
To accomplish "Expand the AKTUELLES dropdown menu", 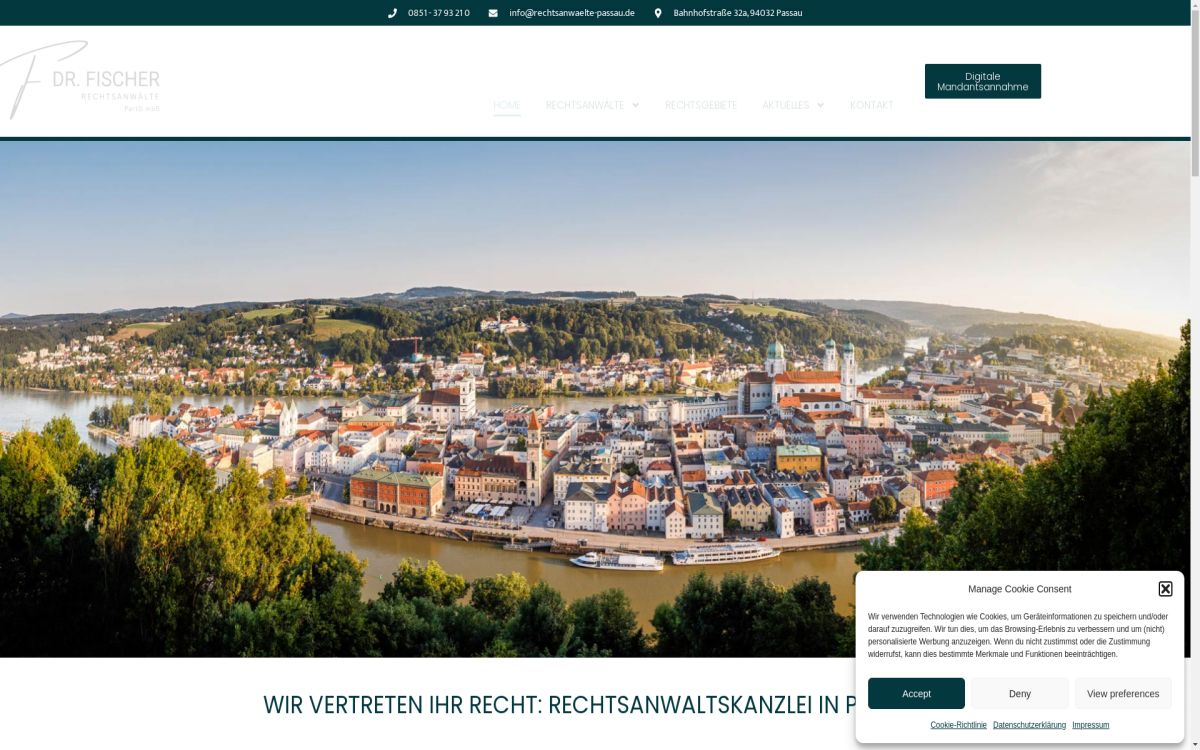I will point(793,104).
